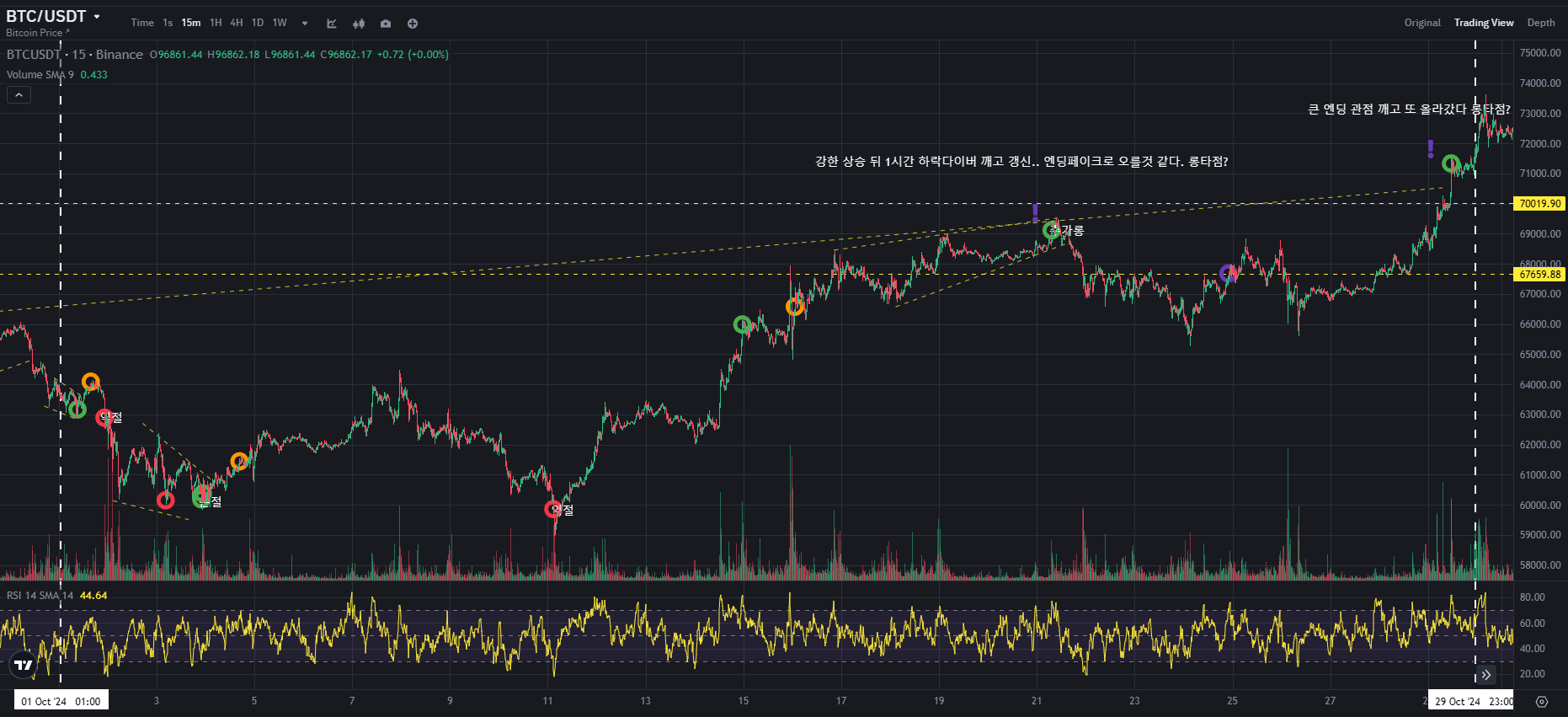This screenshot has height=717, width=1568.
Task: Switch interval to 4H
Action: tap(237, 23)
